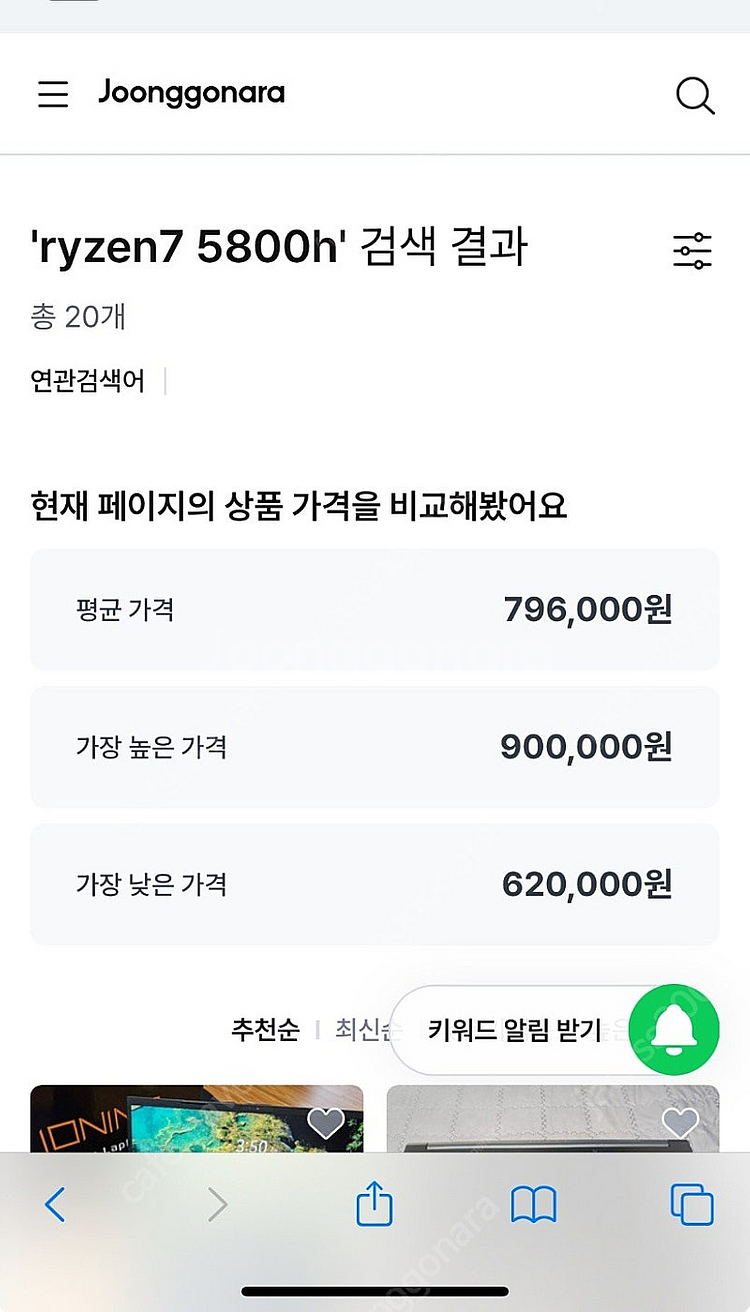Sort results by 최신순
The width and height of the screenshot is (750, 1312).
tap(362, 1030)
